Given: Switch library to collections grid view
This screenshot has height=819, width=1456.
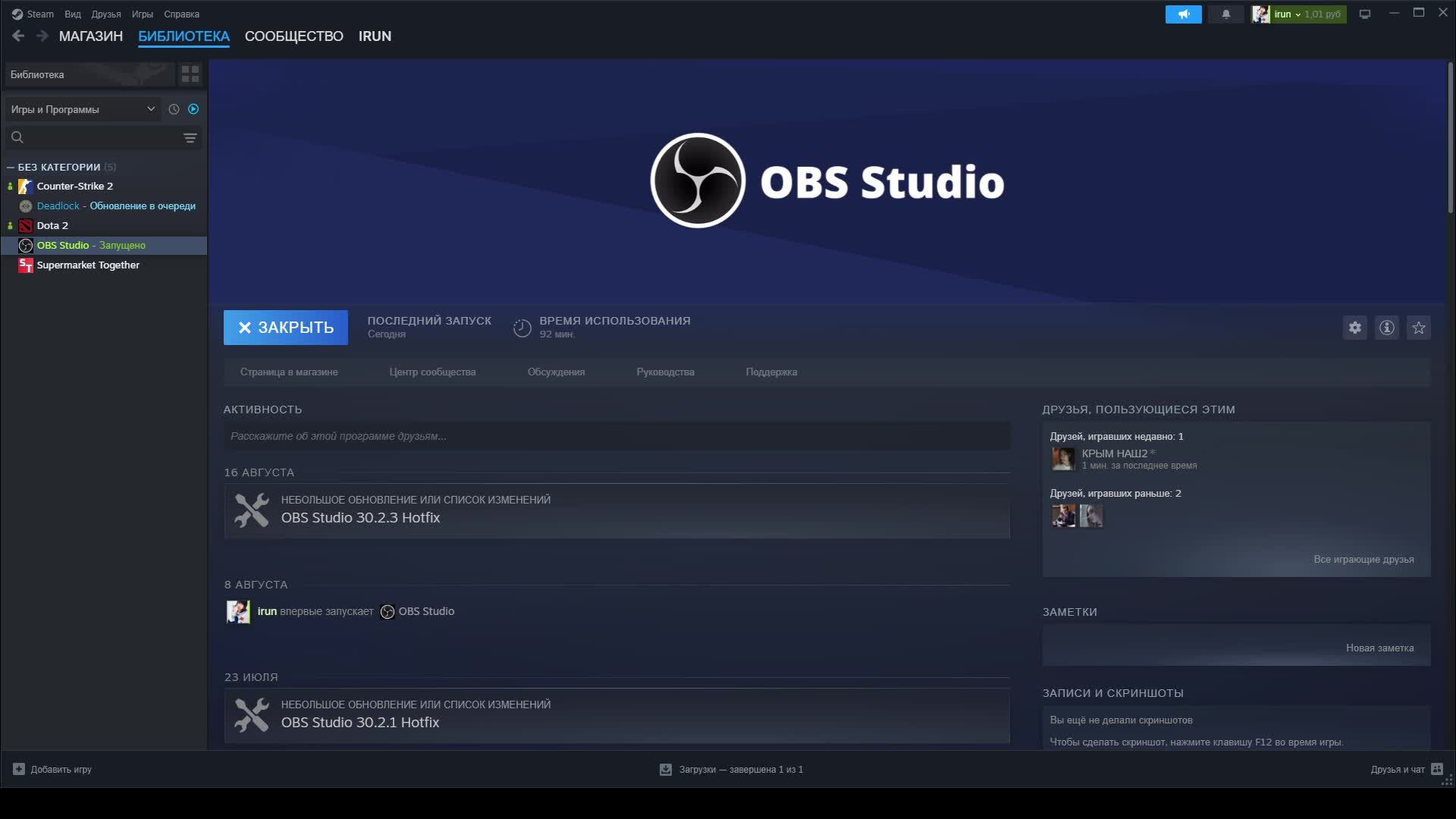Looking at the screenshot, I should pos(190,74).
